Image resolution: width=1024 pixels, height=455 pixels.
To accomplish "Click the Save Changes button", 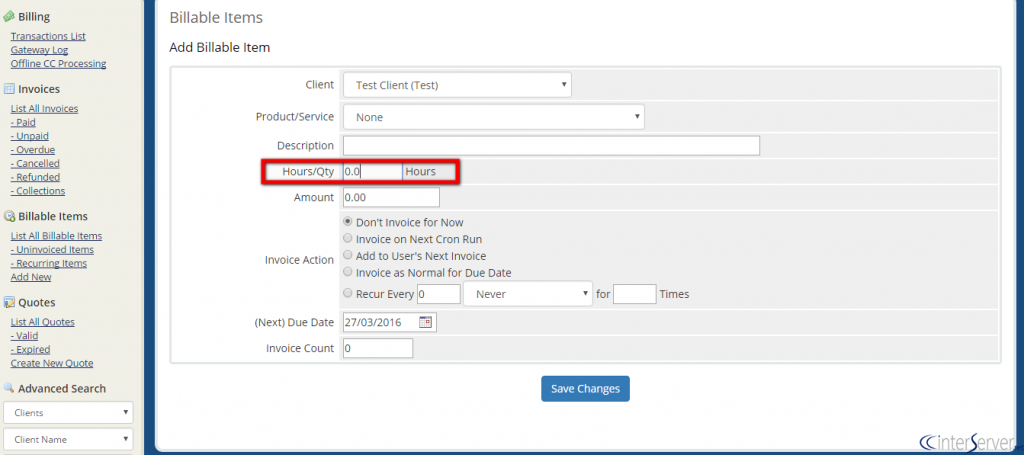I will click(585, 388).
